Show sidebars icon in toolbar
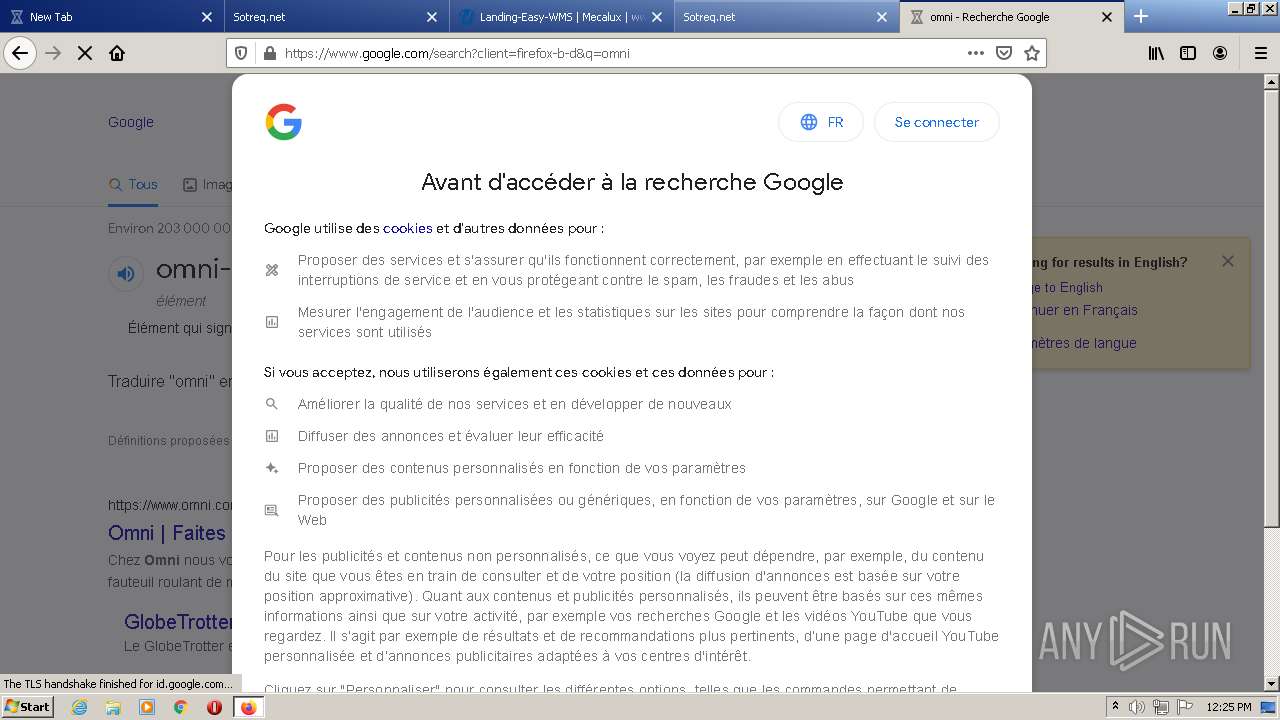Screen dimensions: 1280x720 coord(1188,53)
